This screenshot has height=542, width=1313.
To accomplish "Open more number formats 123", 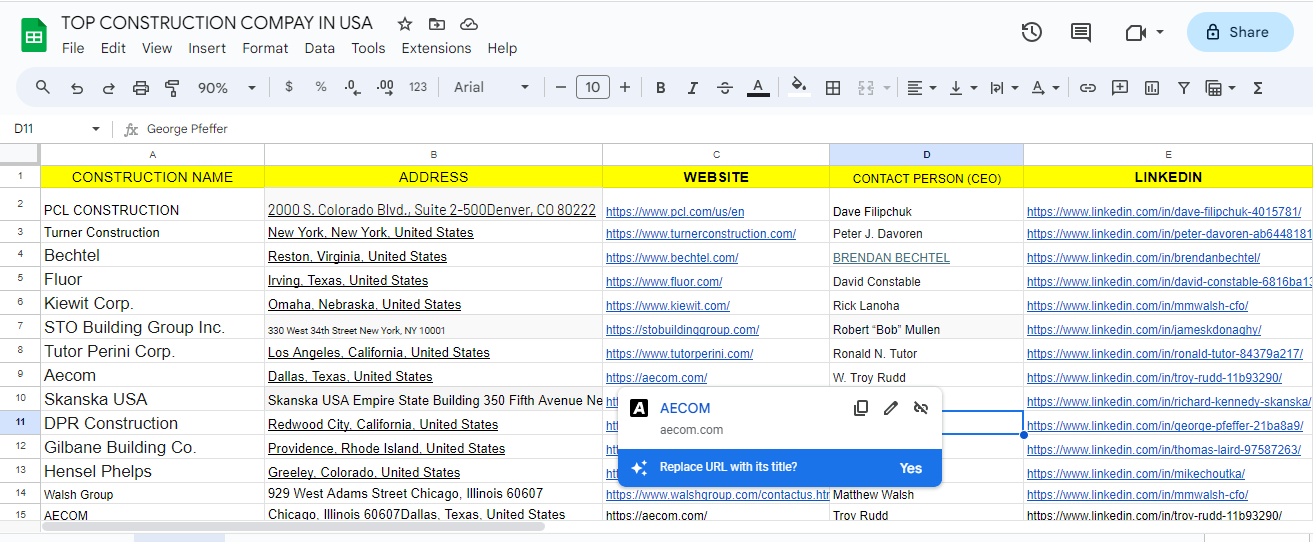I will 418,87.
